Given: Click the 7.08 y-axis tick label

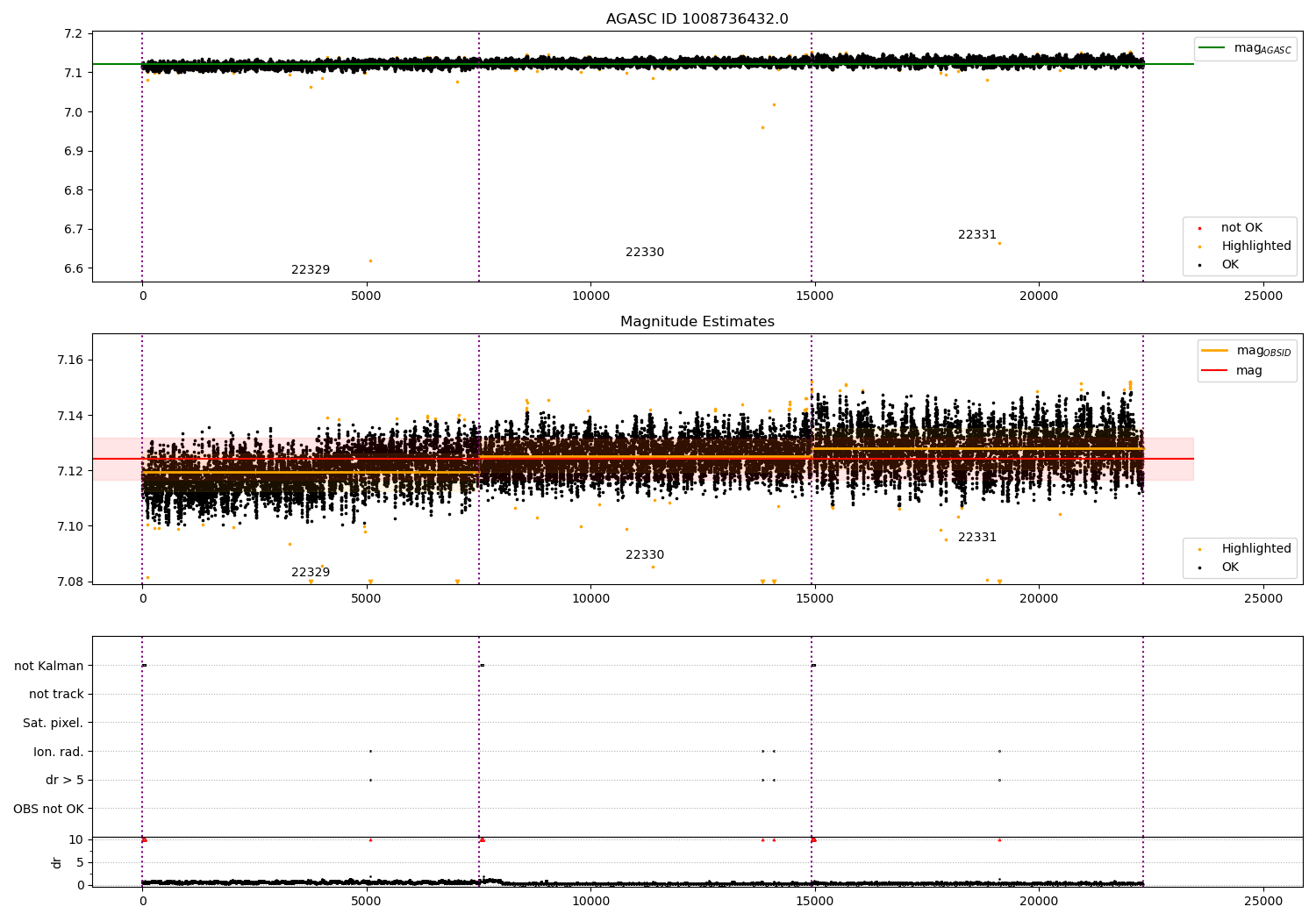Looking at the screenshot, I should [x=70, y=582].
